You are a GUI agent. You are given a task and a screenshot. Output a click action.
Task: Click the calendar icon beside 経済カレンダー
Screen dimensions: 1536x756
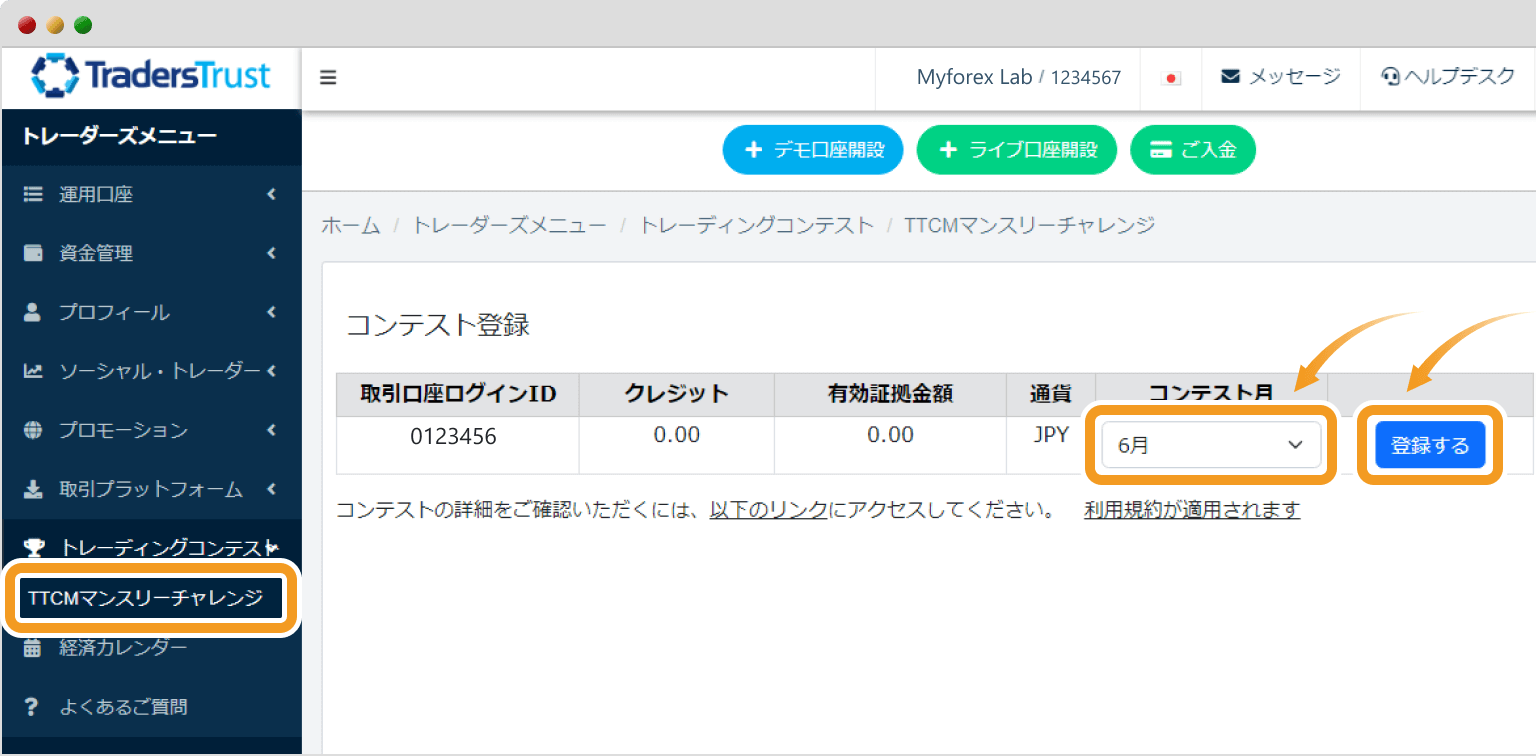[33, 648]
